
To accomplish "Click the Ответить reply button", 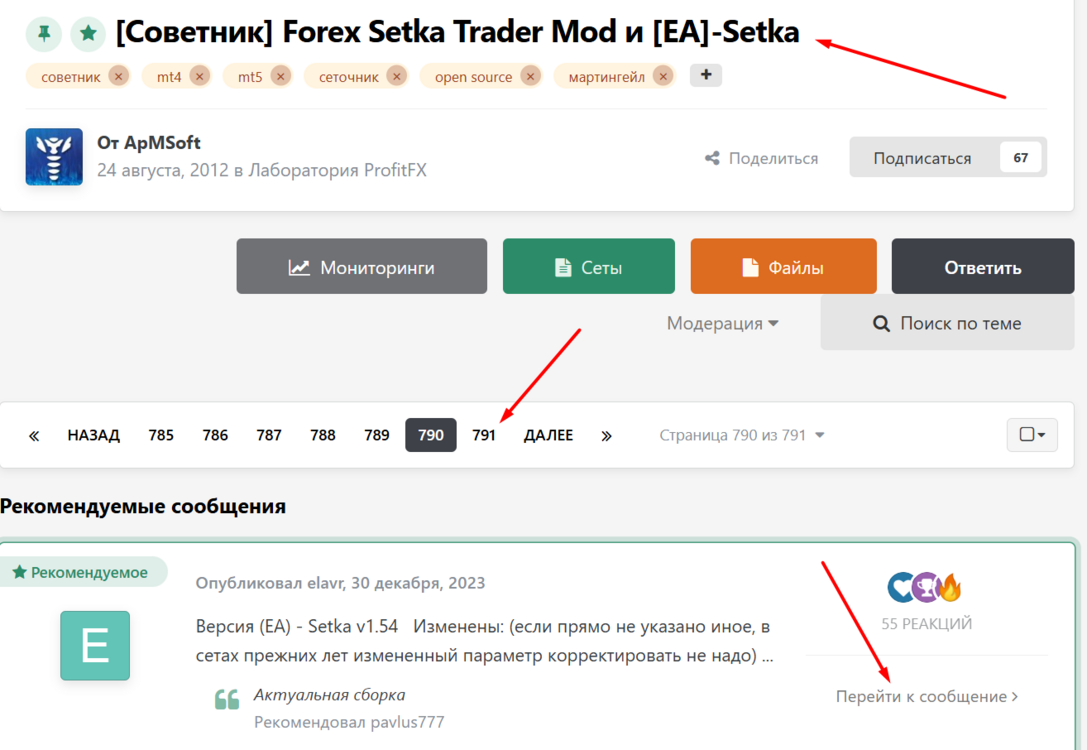I will [982, 267].
